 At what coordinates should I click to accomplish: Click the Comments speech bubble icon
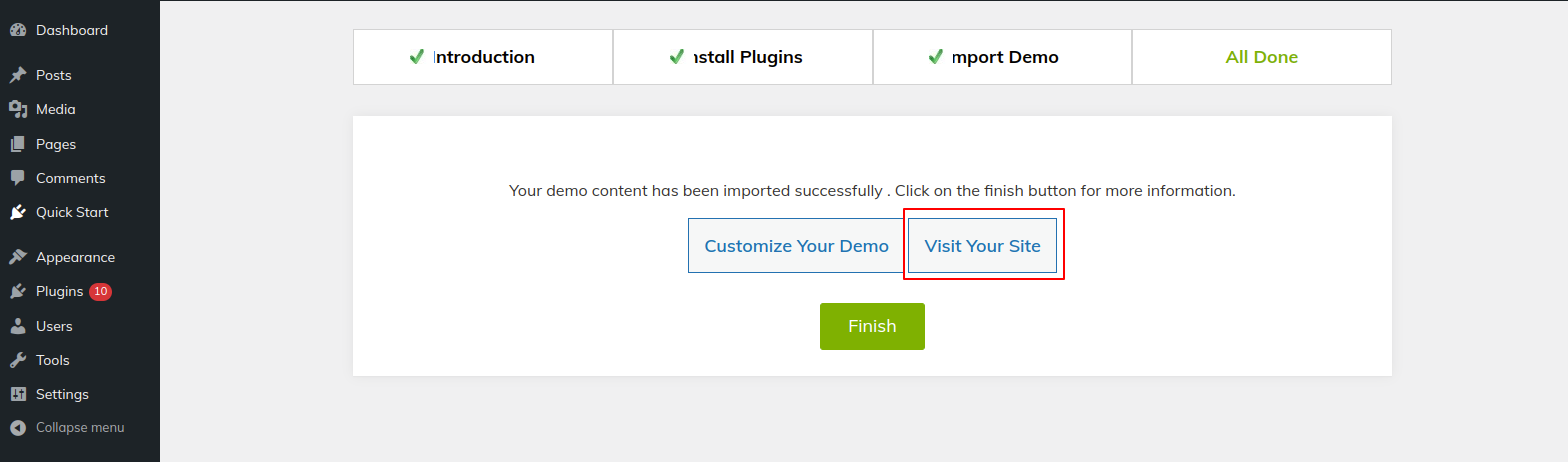(x=17, y=178)
